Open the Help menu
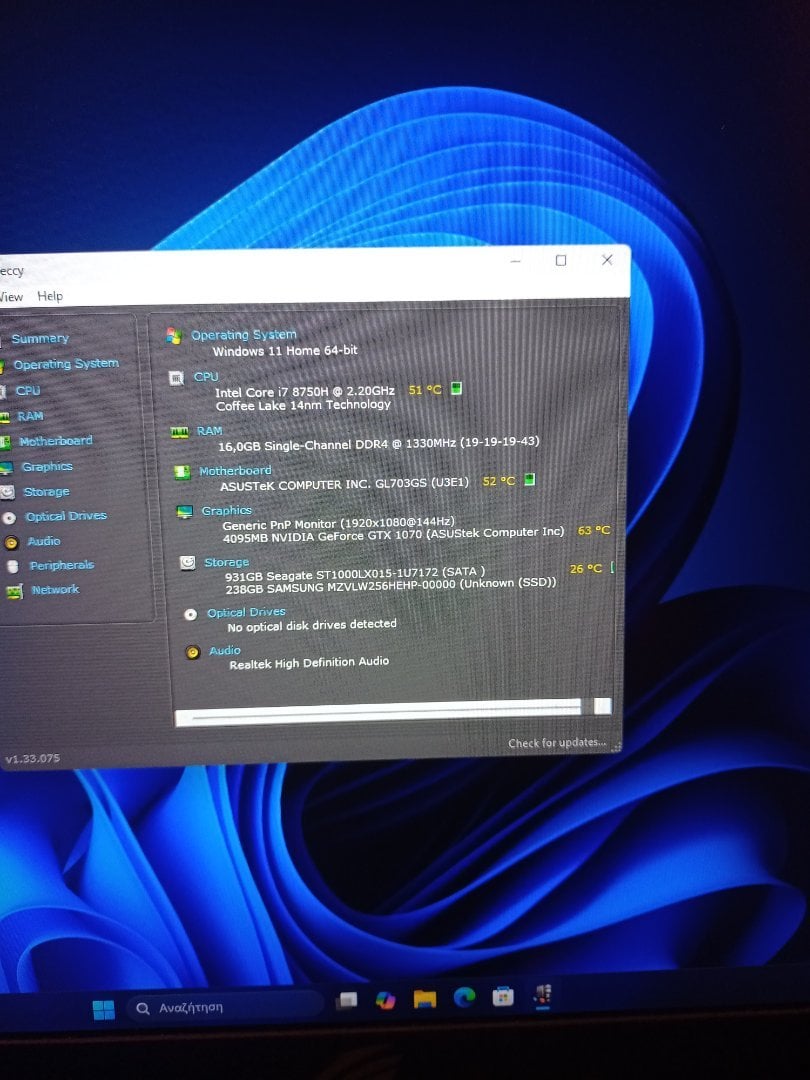Screen dimensions: 810x1080 pos(50,296)
